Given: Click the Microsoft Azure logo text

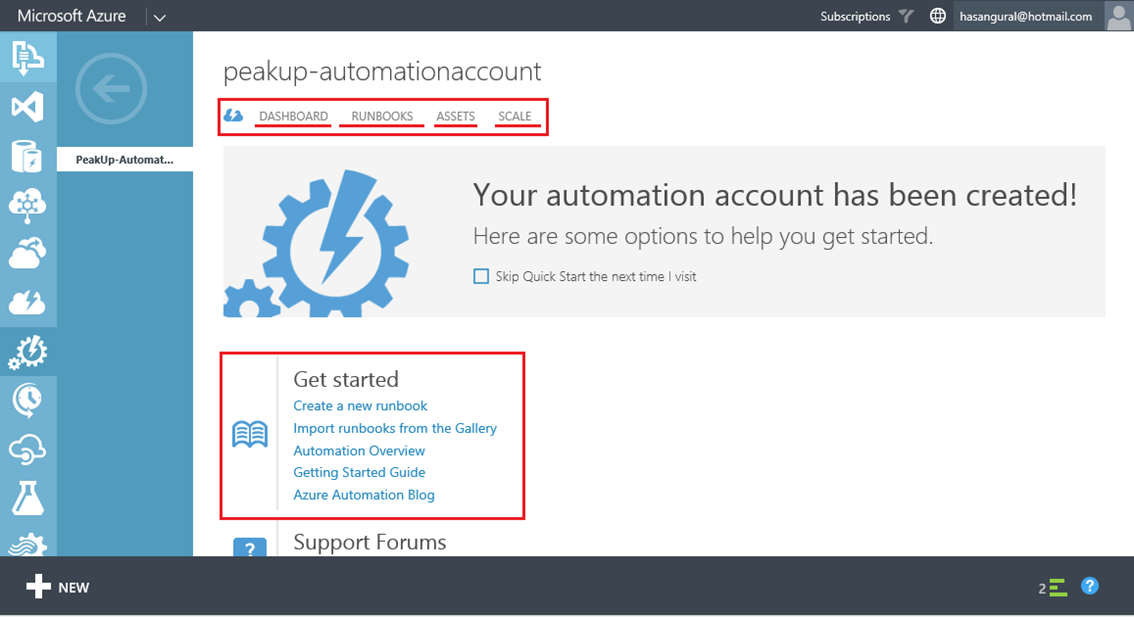Looking at the screenshot, I should point(72,16).
